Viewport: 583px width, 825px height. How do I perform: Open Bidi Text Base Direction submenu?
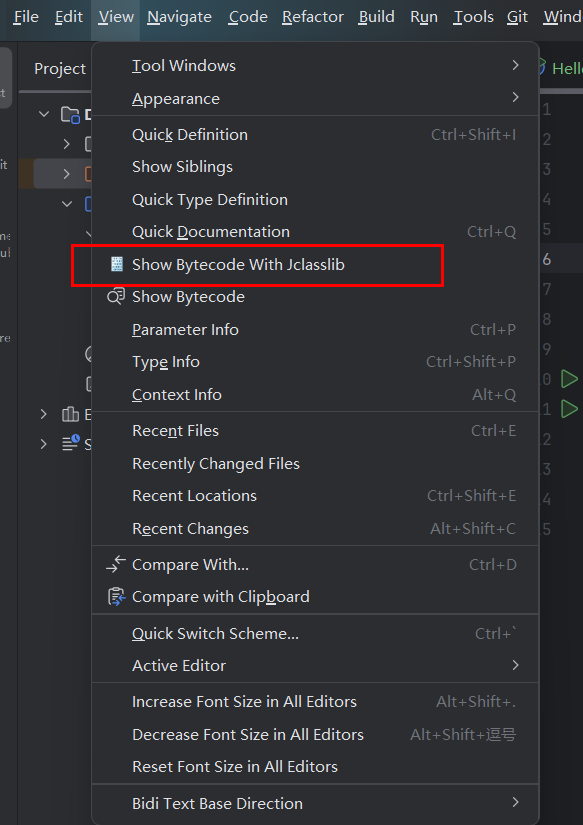(315, 803)
